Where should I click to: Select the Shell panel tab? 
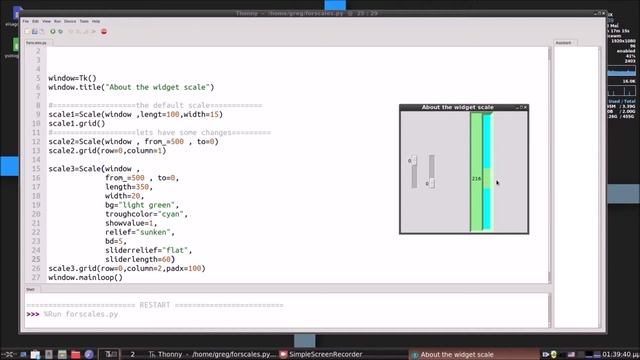(x=31, y=289)
